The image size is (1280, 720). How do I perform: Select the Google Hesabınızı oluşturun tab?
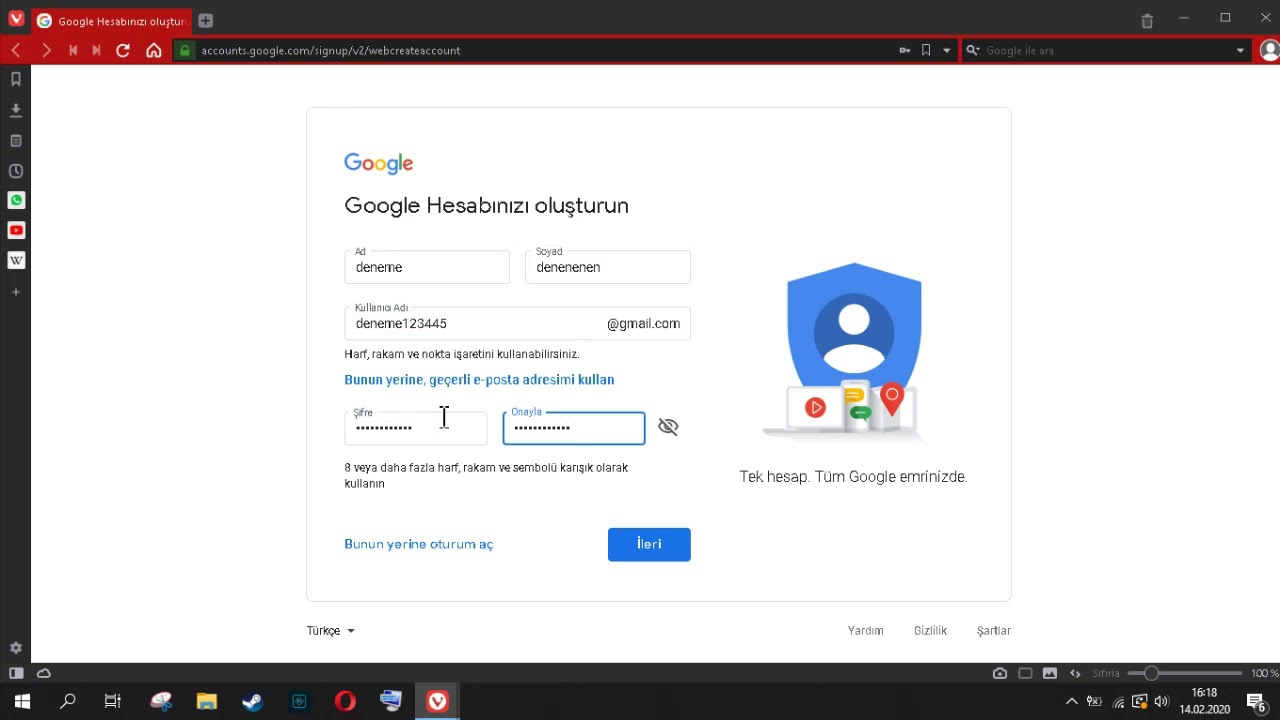111,21
